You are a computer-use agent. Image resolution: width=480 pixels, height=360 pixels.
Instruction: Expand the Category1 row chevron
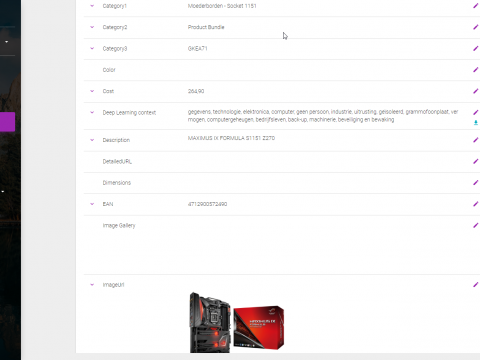(x=92, y=6)
